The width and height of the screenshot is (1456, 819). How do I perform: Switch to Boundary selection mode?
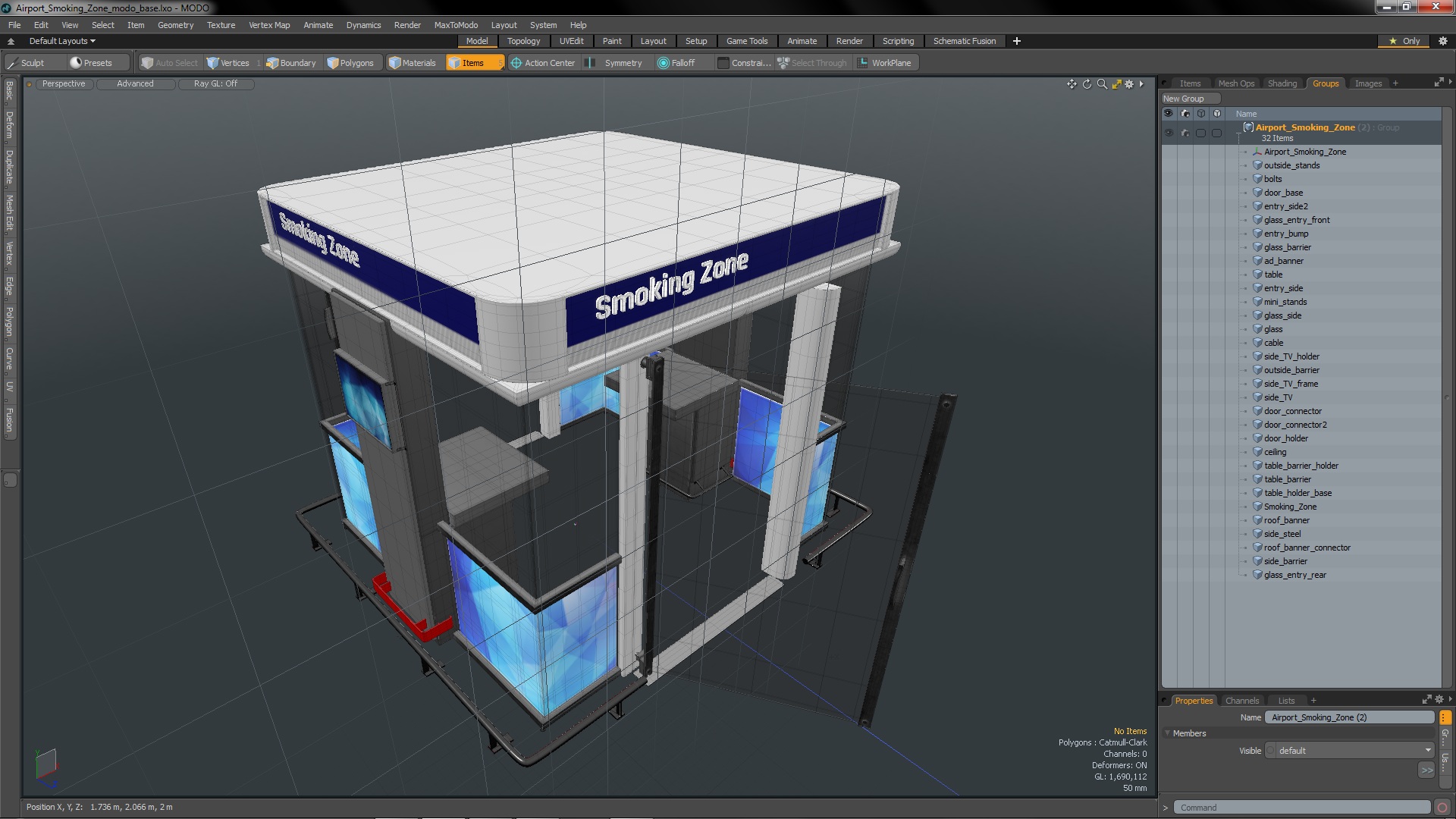coord(291,63)
